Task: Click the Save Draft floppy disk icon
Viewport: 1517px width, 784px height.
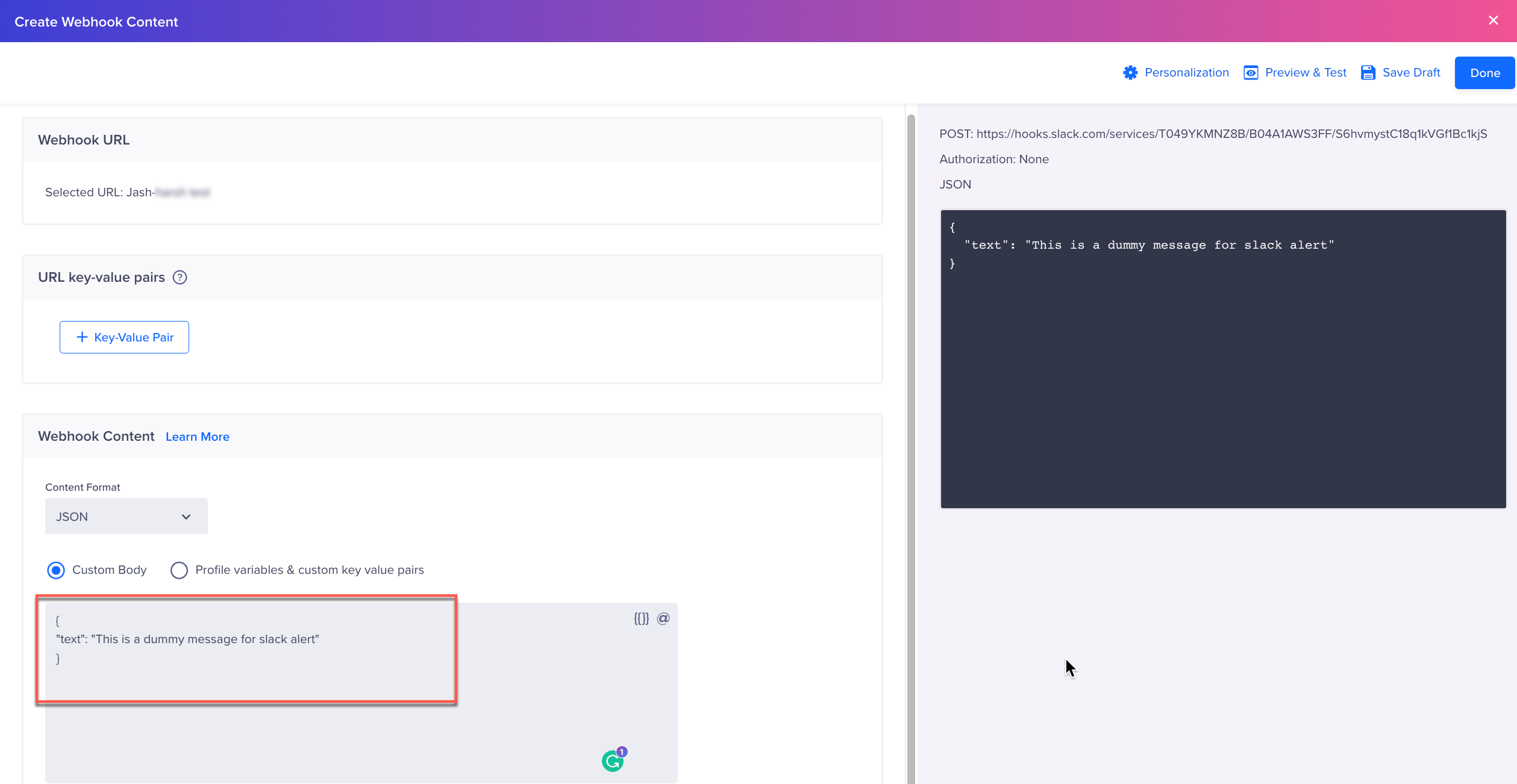Action: tap(1368, 73)
